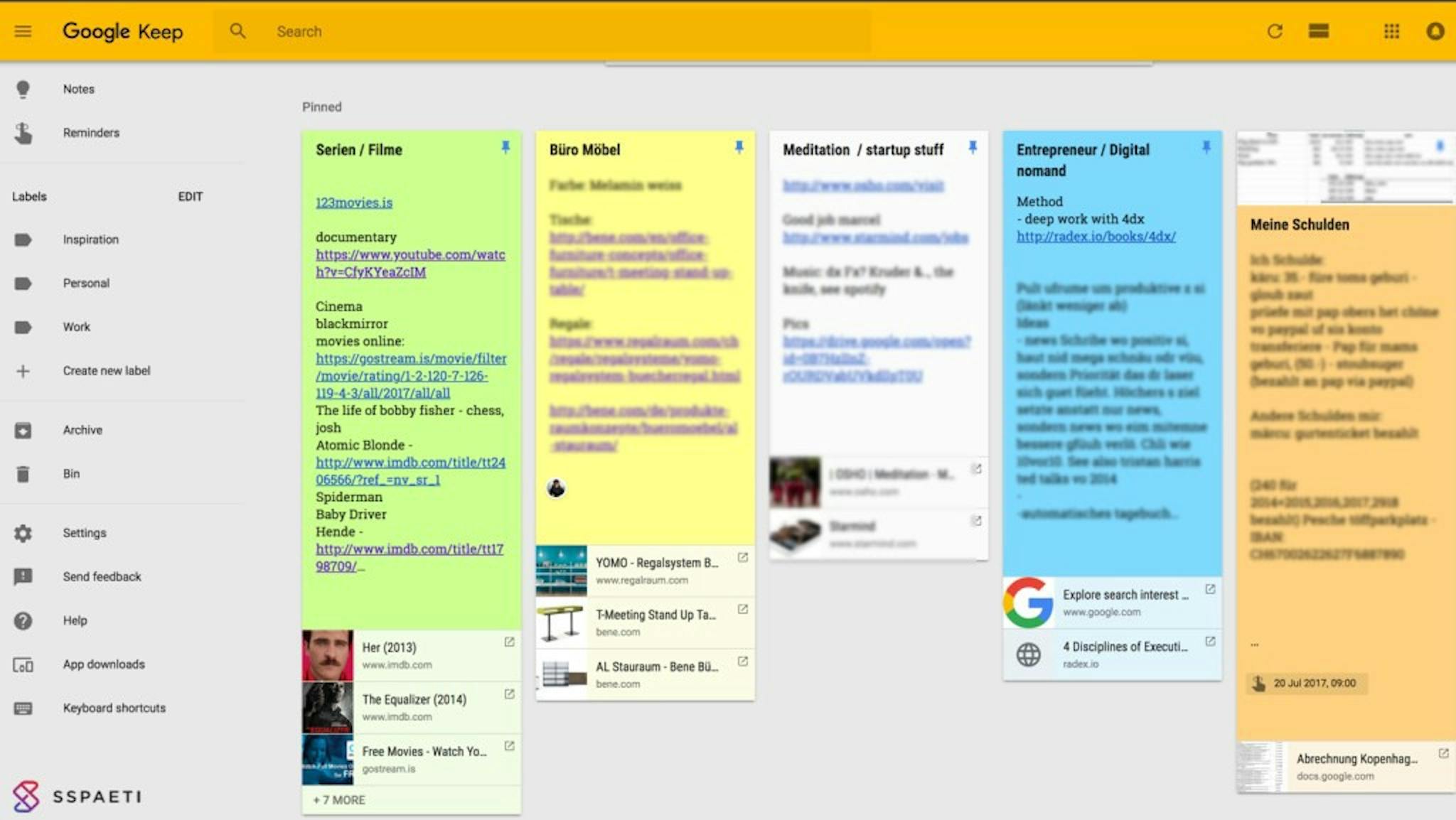Open the account notifications icon
The height and width of the screenshot is (820, 1456).
[1435, 31]
